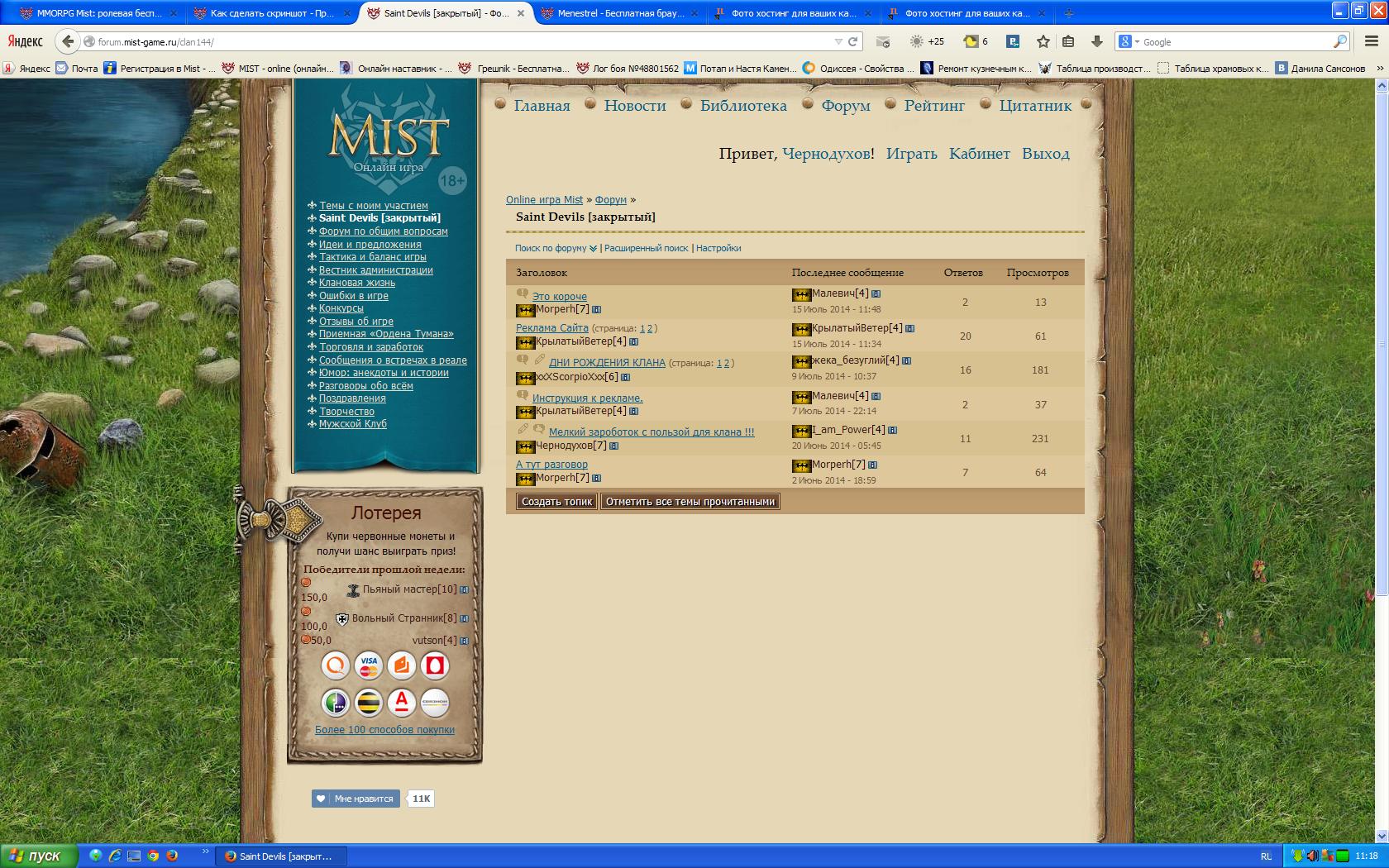
Task: Choose the Visa MasterCard payment icon
Action: (x=369, y=665)
